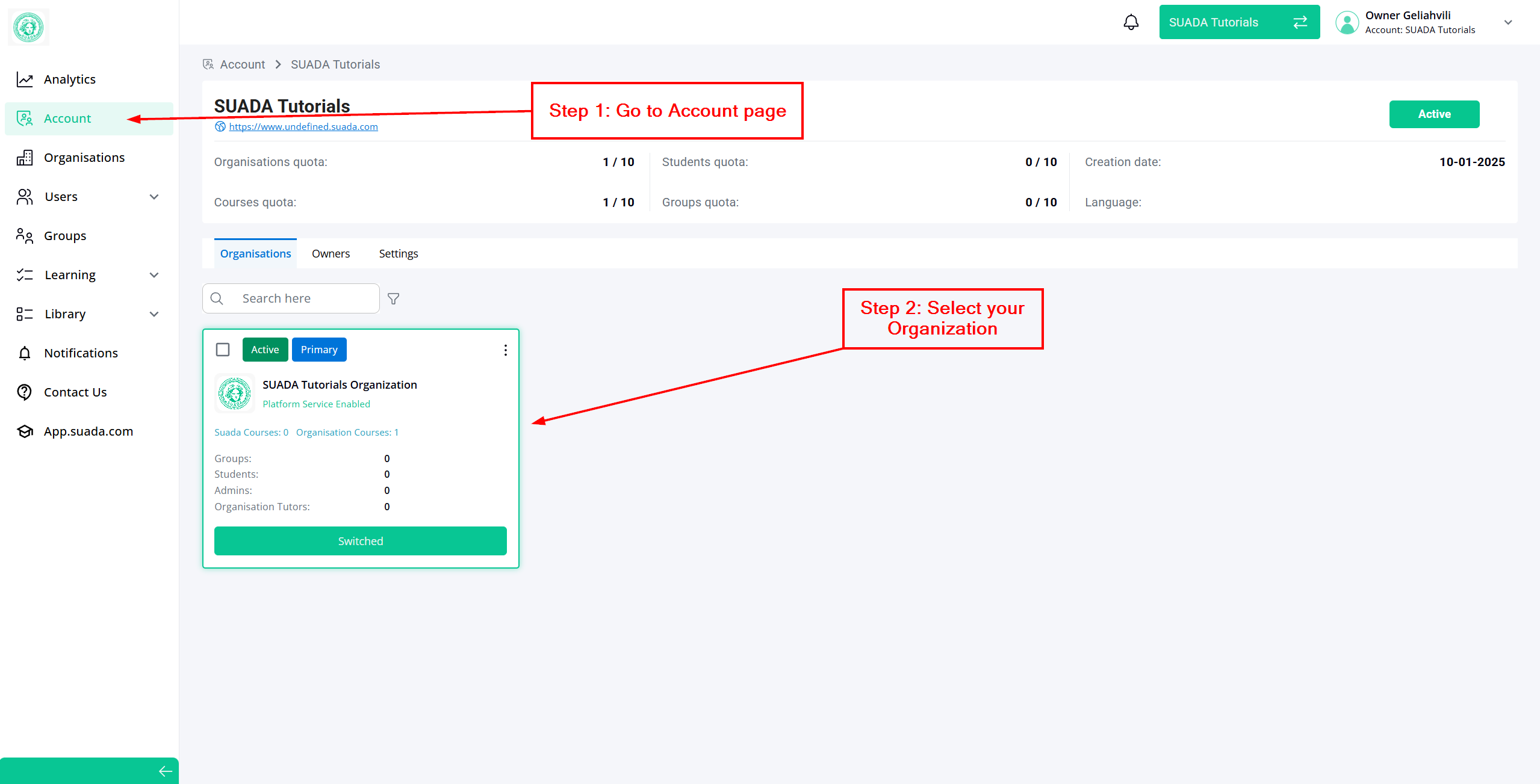The height and width of the screenshot is (784, 1540).
Task: Expand the Library sidebar submenu
Action: [x=154, y=314]
